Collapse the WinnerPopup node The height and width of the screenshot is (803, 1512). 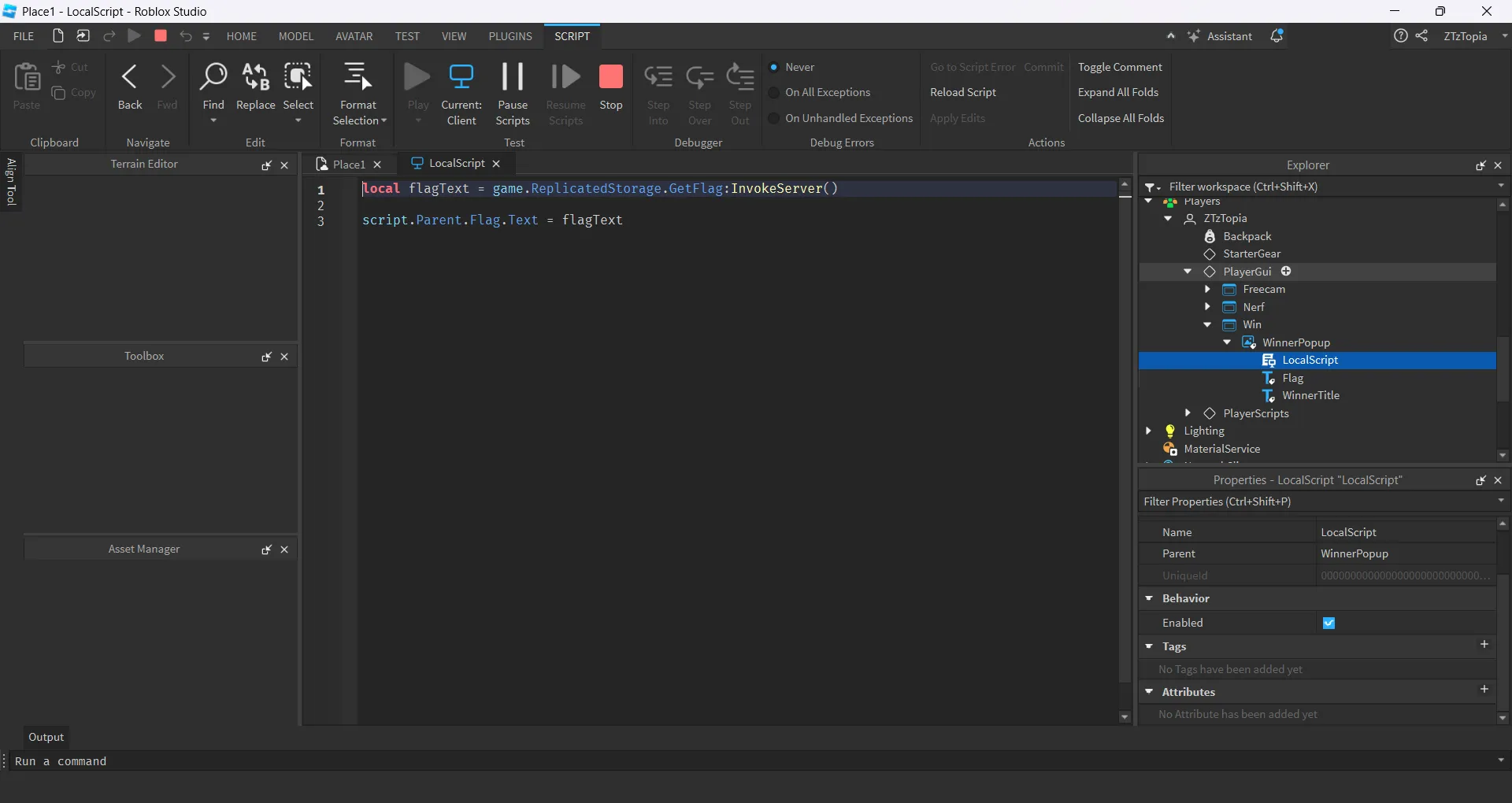coord(1227,342)
